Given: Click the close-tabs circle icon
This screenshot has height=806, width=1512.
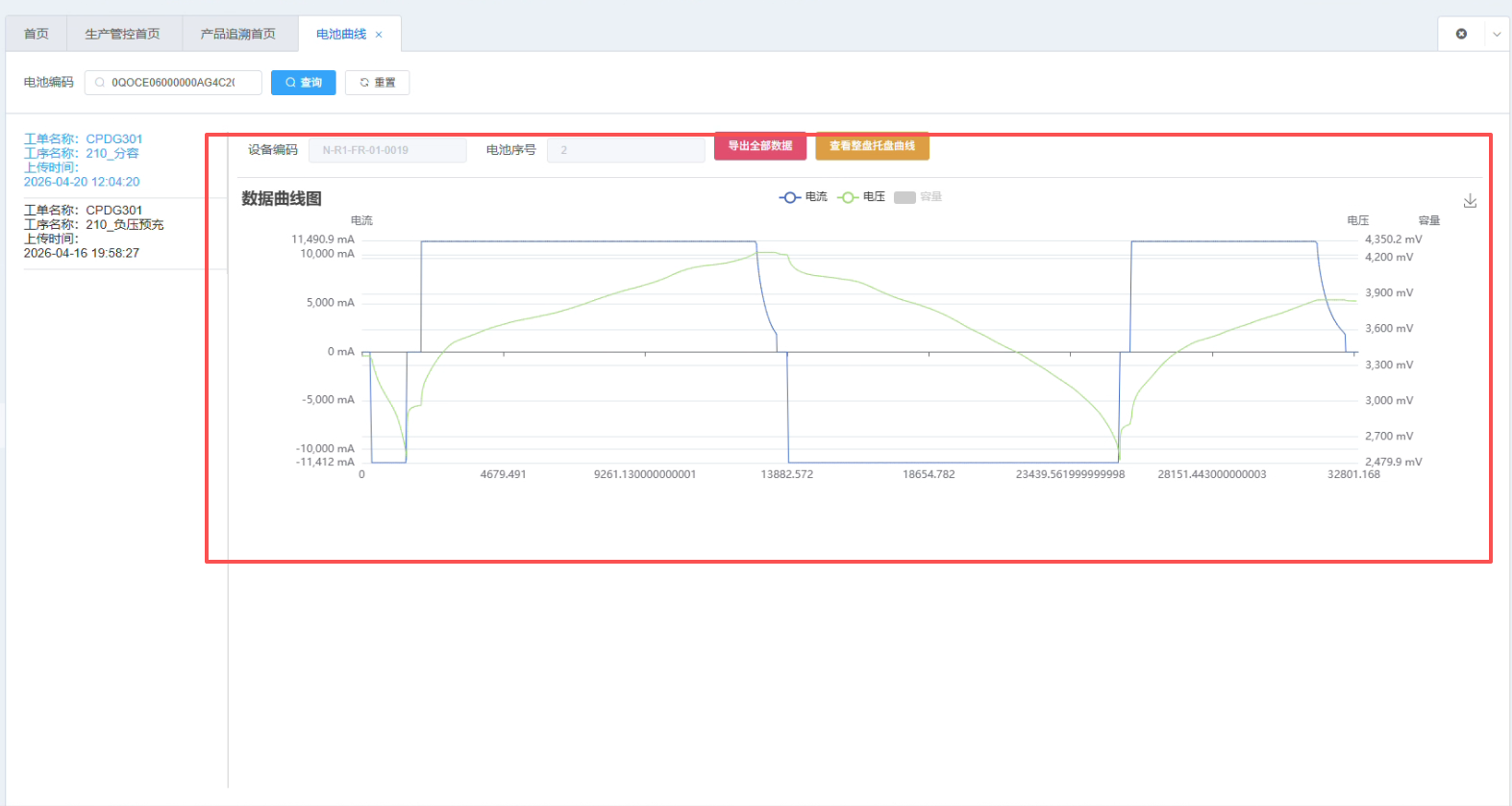Looking at the screenshot, I should [1461, 34].
